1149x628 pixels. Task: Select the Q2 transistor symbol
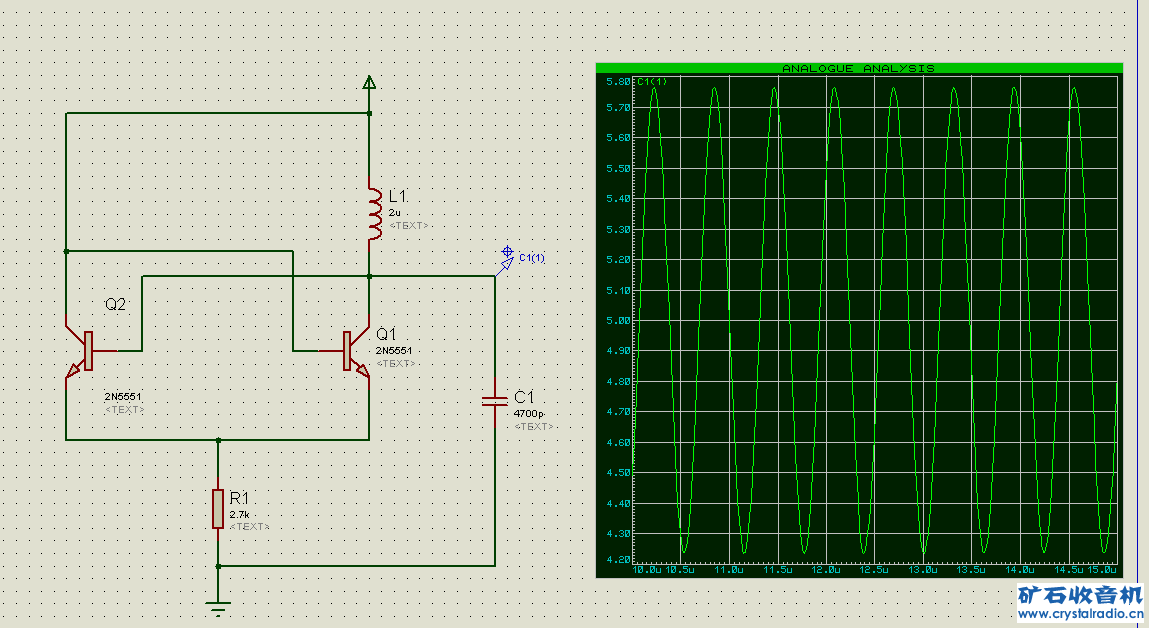pyautogui.click(x=84, y=350)
